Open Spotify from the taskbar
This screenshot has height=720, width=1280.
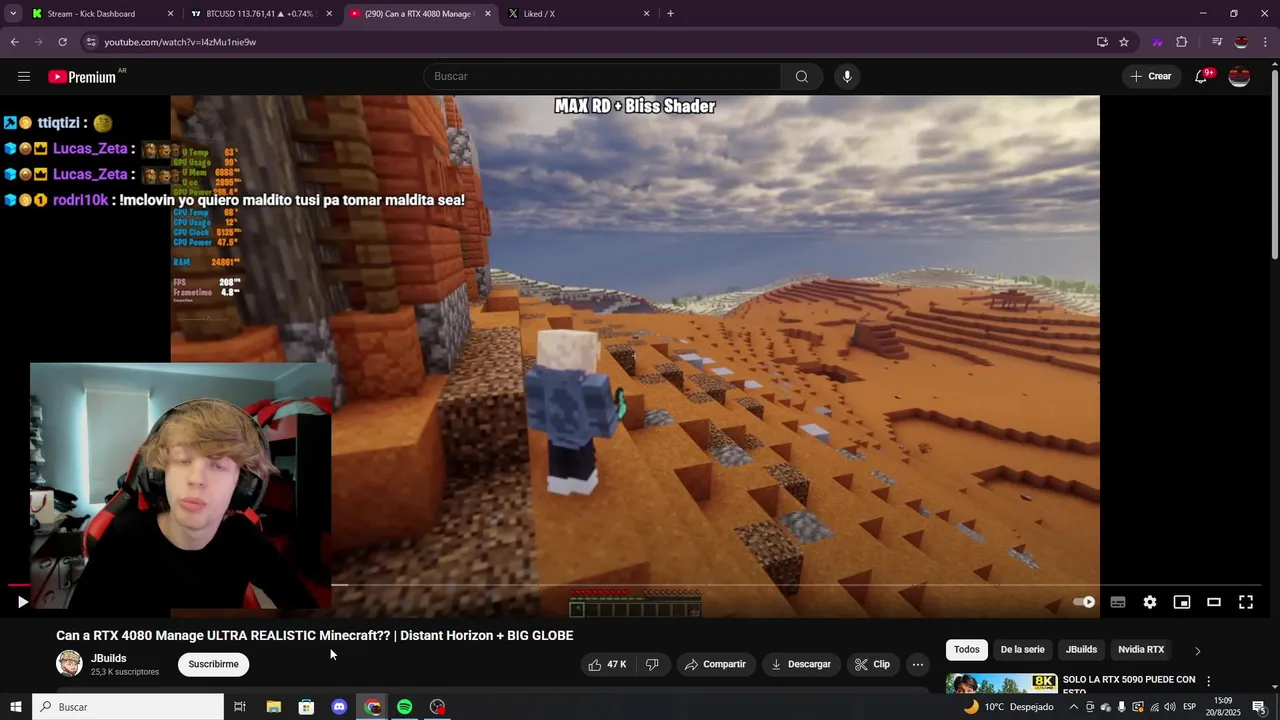[404, 707]
